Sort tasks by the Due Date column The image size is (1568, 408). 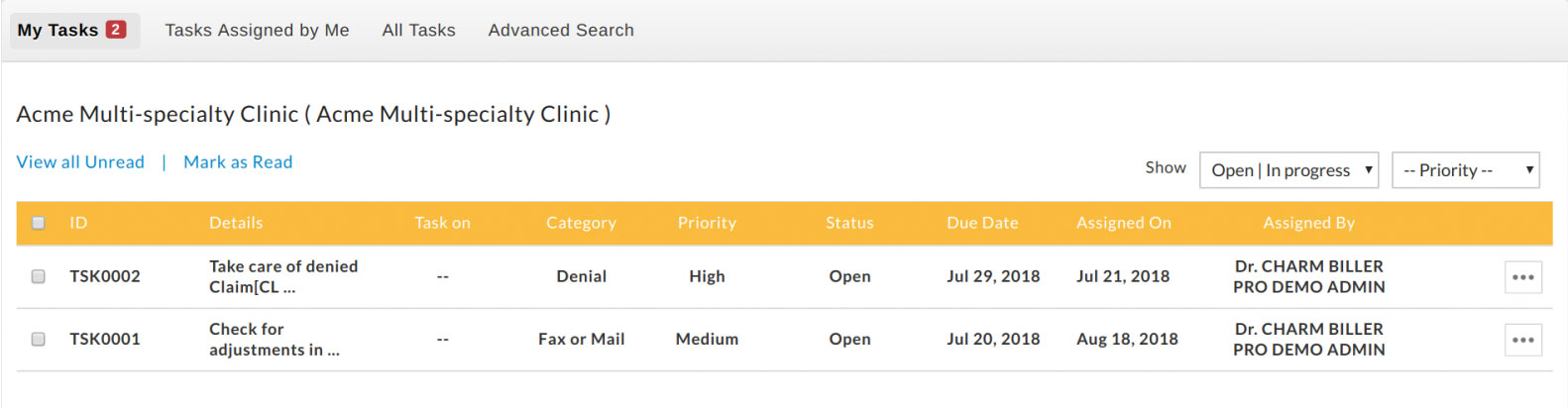click(981, 223)
